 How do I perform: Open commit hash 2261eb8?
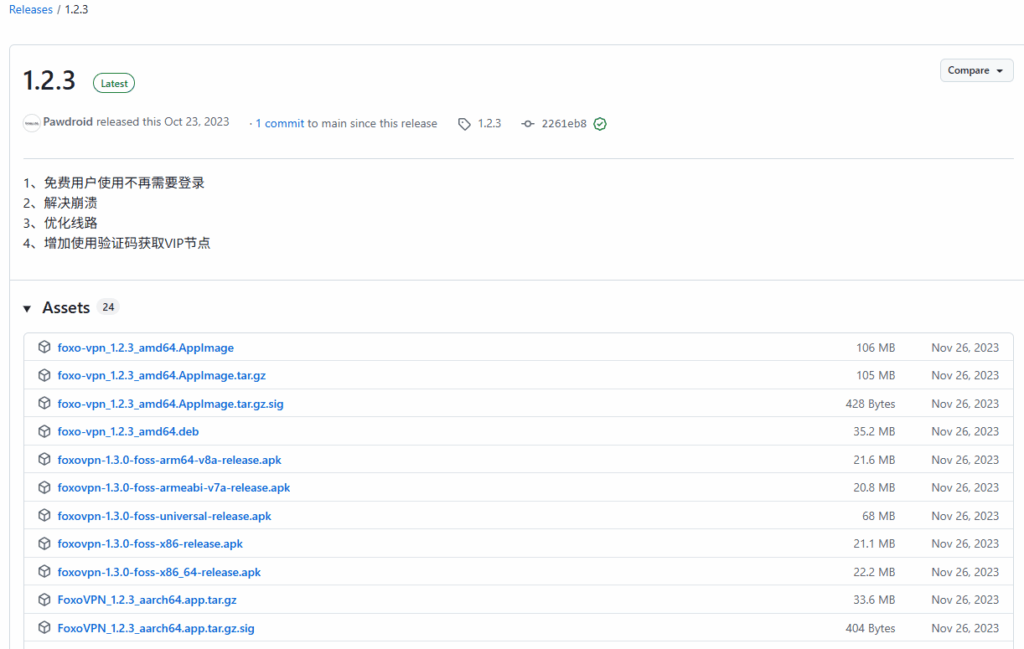[x=564, y=124]
